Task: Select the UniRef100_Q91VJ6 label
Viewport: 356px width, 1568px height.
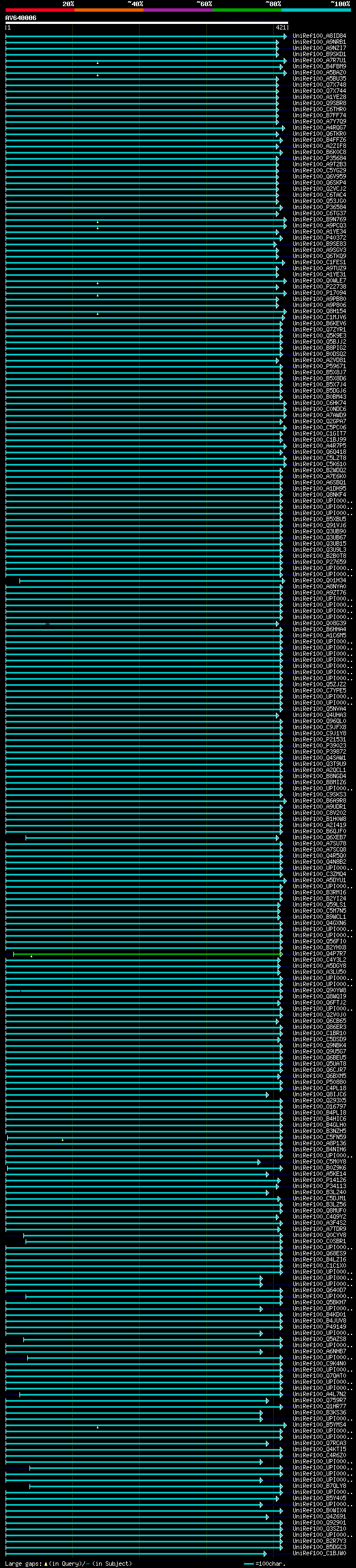Action: (319, 525)
